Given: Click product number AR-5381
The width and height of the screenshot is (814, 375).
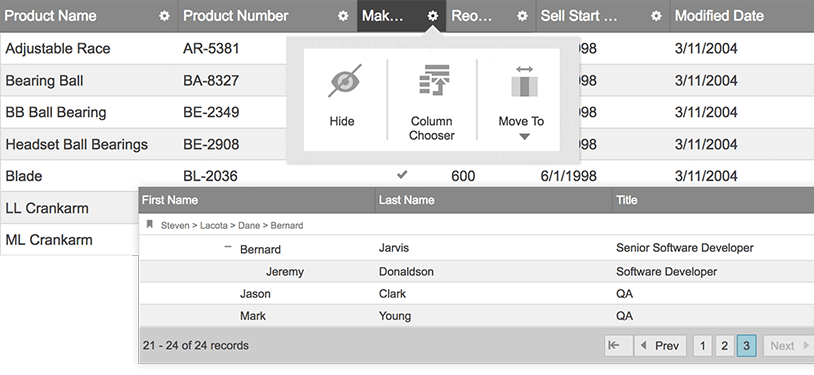Looking at the screenshot, I should pos(211,49).
